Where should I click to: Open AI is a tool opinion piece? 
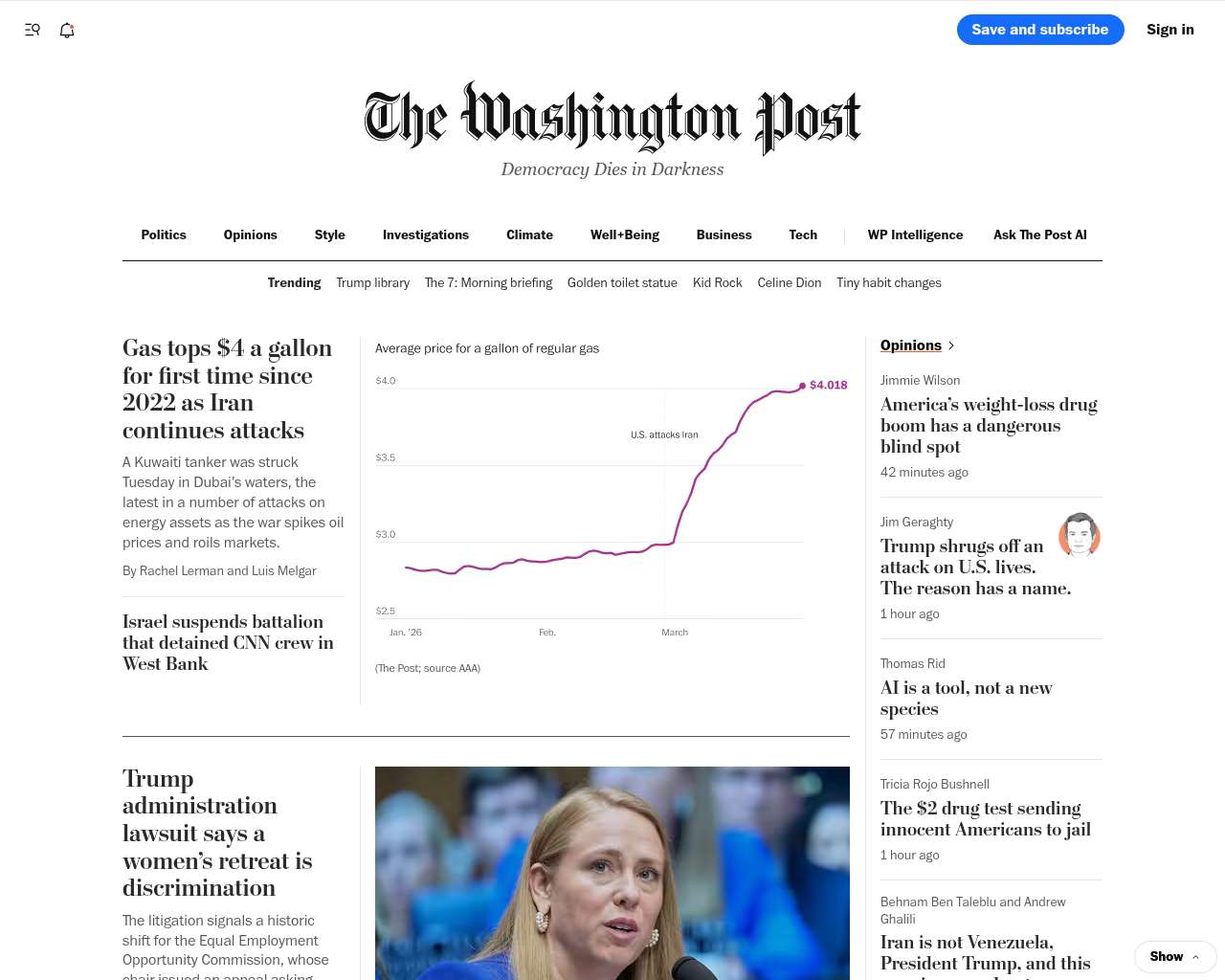[966, 698]
